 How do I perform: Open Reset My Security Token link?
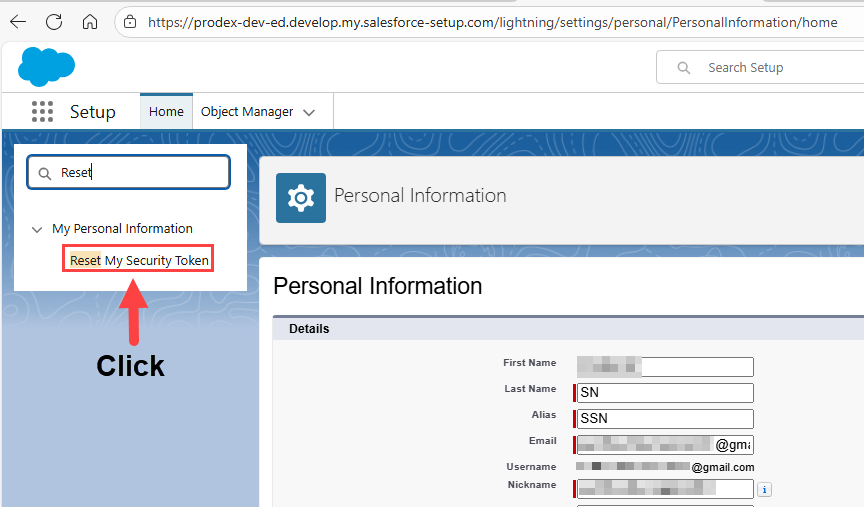[139, 261]
